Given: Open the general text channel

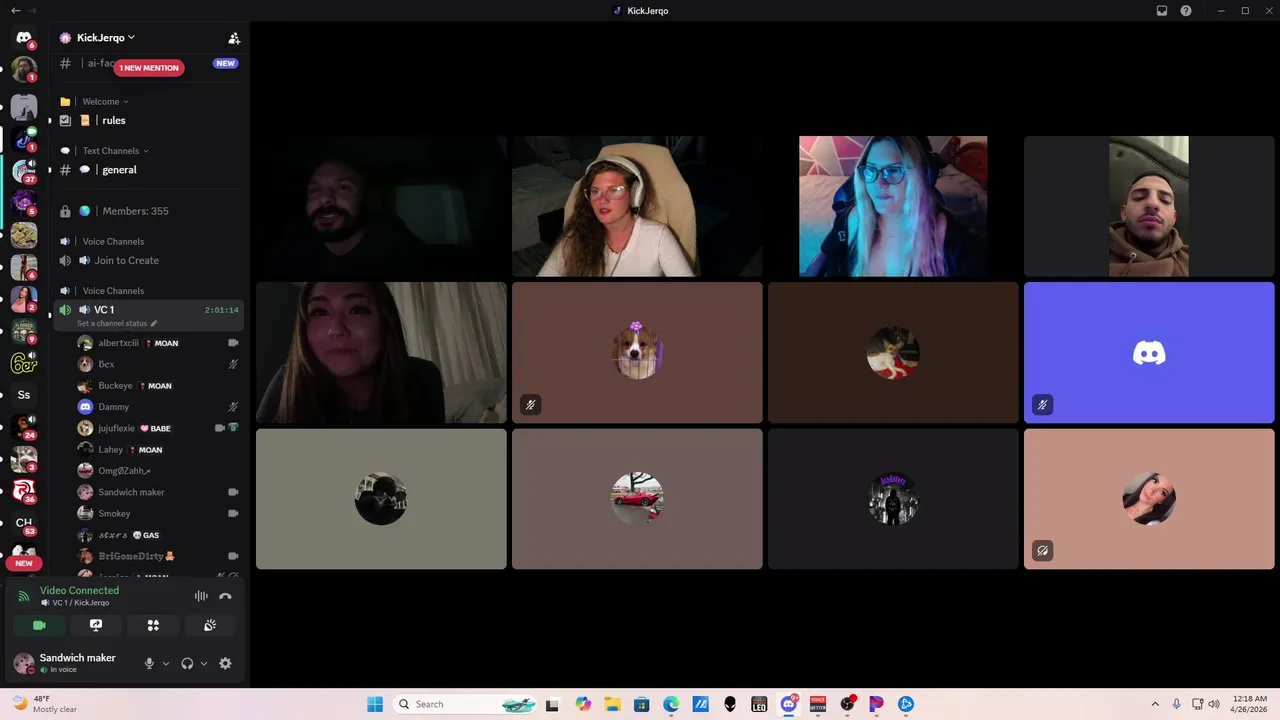Looking at the screenshot, I should point(146,170).
